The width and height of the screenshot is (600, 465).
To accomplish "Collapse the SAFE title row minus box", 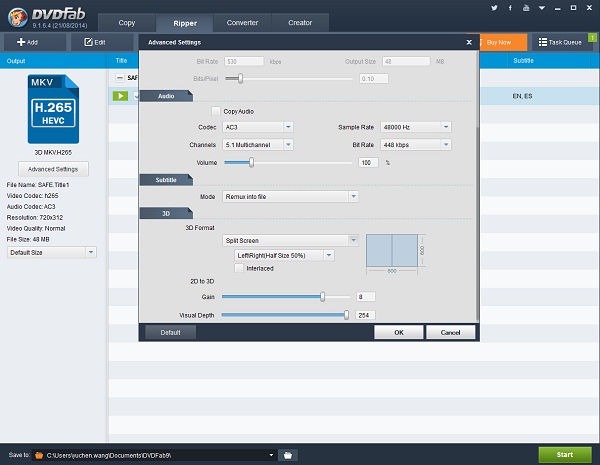I will pos(119,77).
